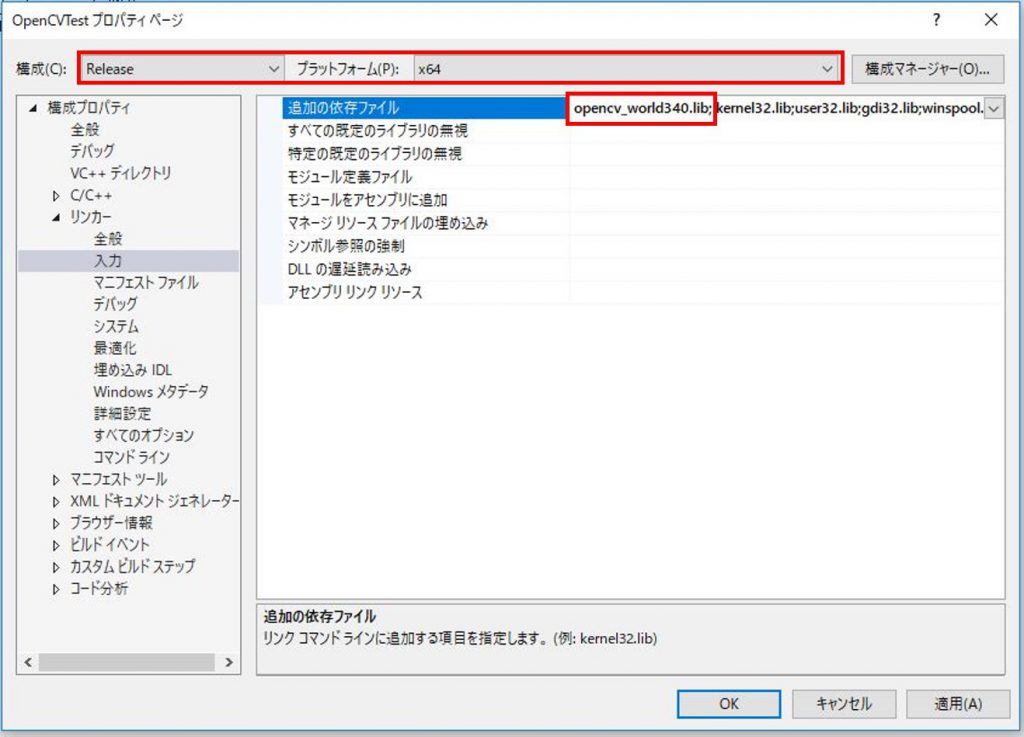Expand the マニフェスト ツール node
Viewport: 1024px width, 737px height.
click(57, 480)
